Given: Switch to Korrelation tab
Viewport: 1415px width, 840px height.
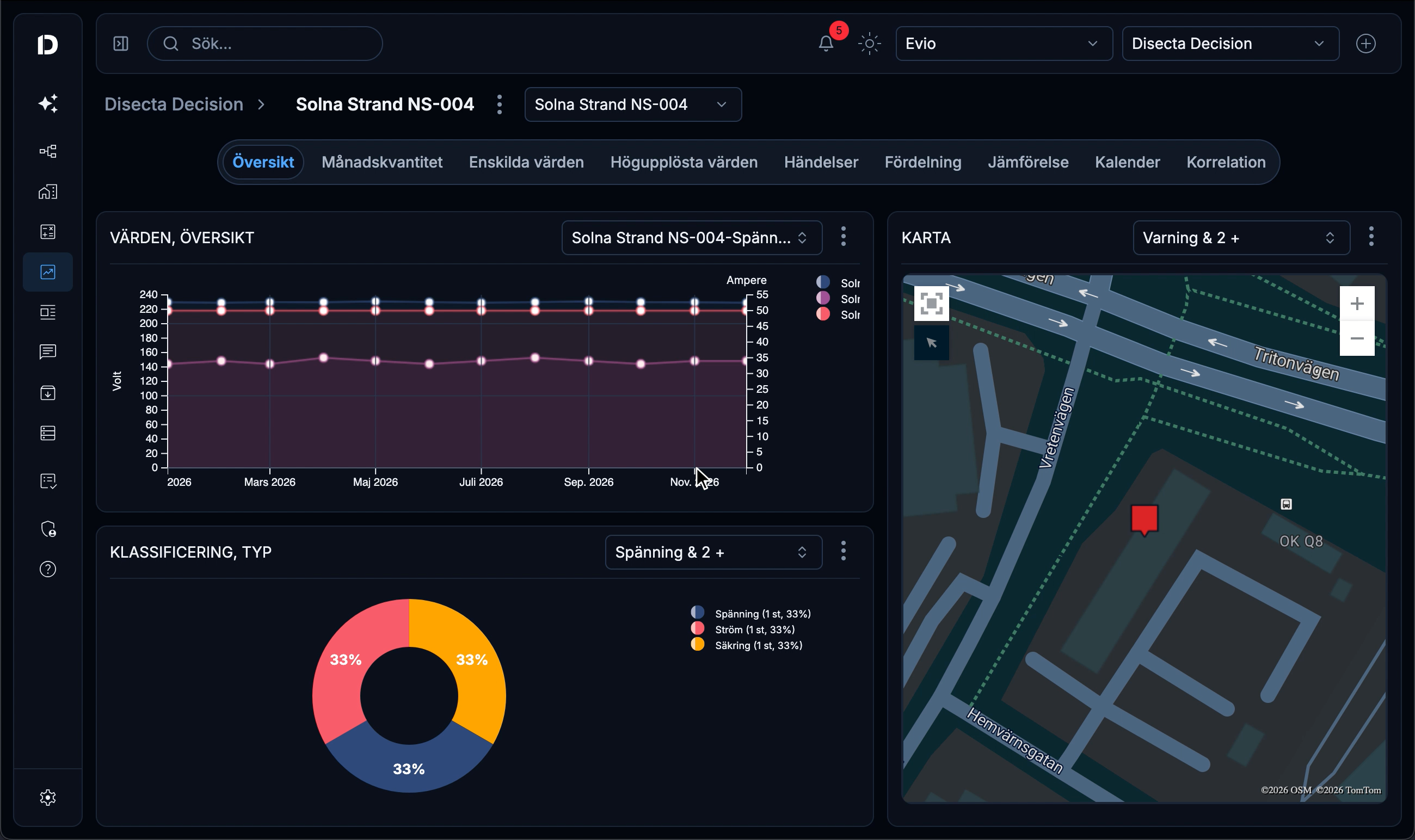Looking at the screenshot, I should (x=1226, y=163).
